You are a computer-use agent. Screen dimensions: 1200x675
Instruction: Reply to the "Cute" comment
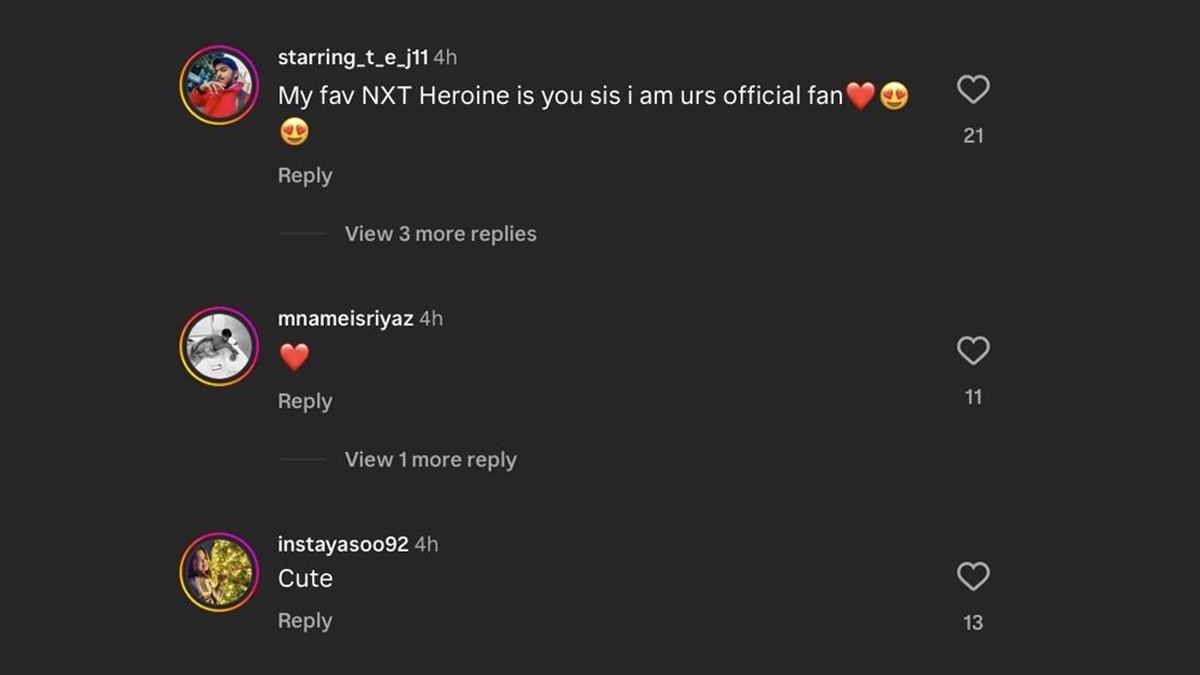(305, 621)
